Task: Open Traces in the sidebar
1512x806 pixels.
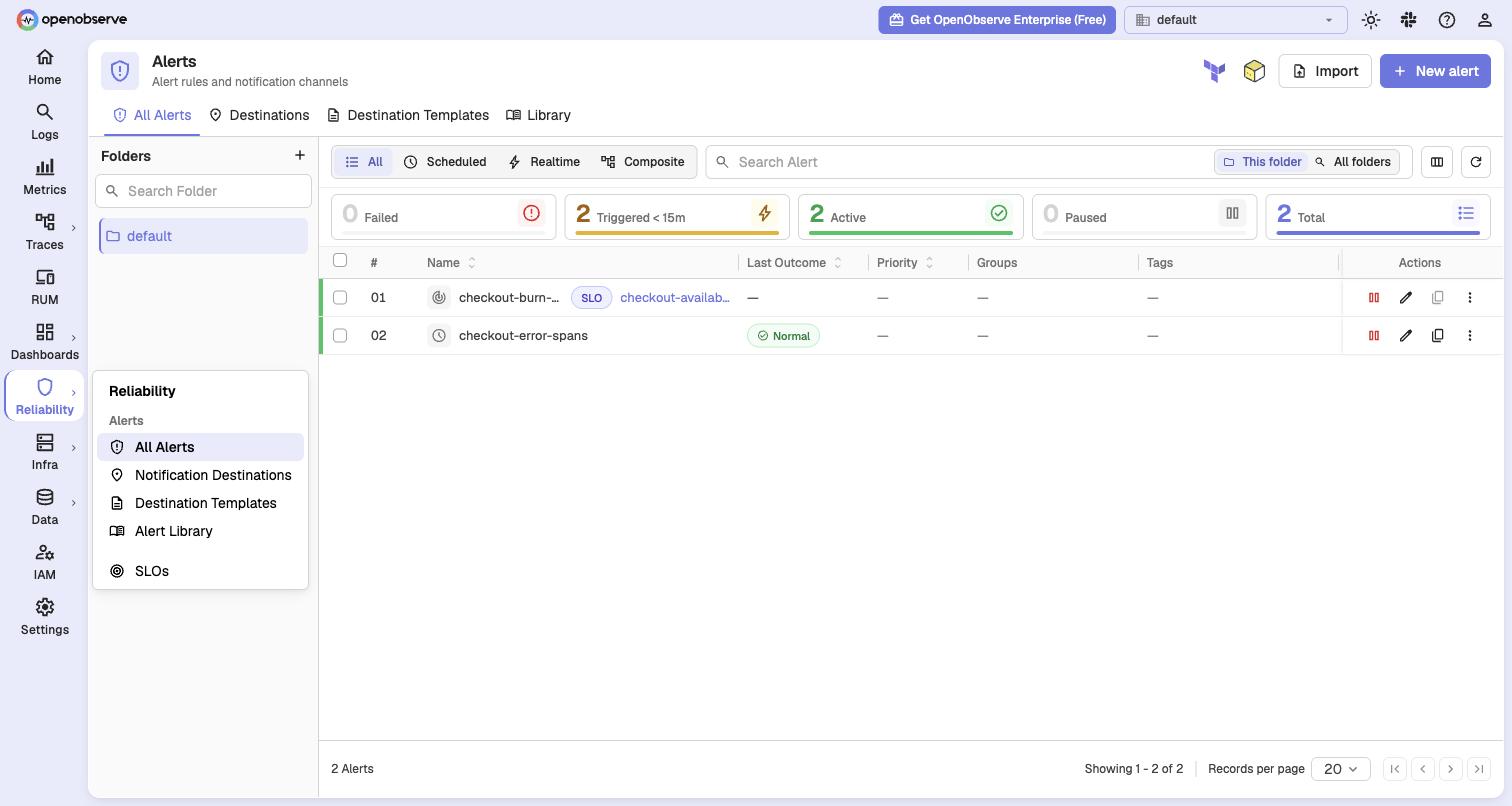Action: tap(44, 232)
